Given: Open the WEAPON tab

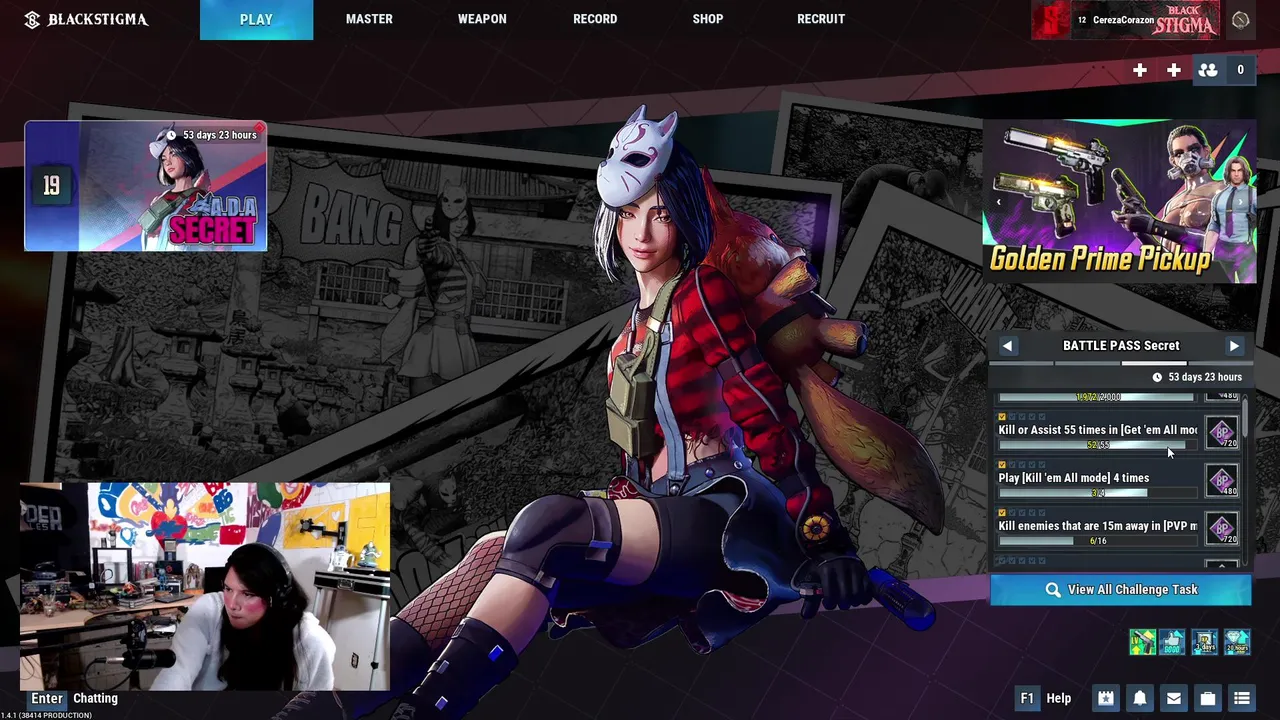Looking at the screenshot, I should click(x=482, y=19).
